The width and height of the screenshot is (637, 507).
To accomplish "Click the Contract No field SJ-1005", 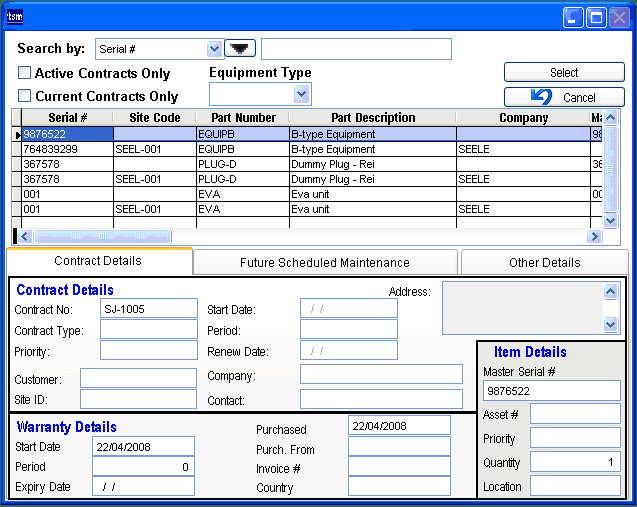I will [x=149, y=309].
